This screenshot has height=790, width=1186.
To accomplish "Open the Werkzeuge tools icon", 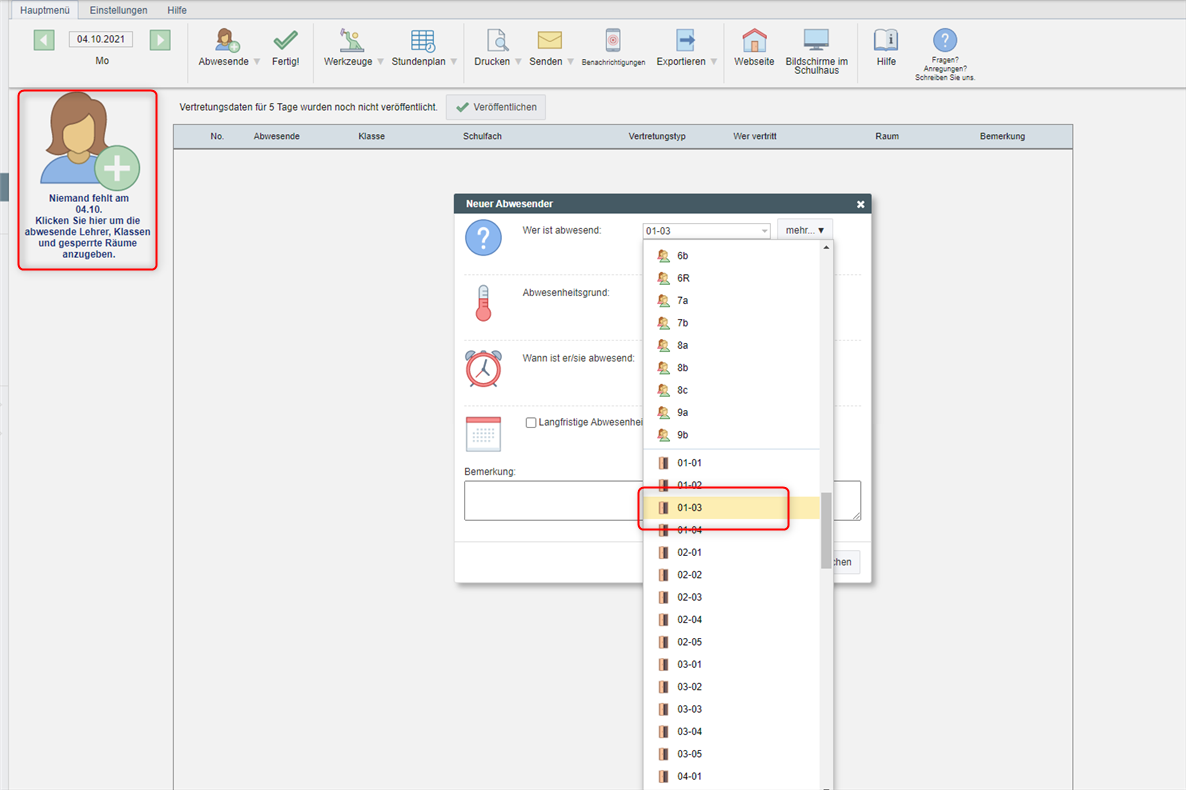I will 351,41.
